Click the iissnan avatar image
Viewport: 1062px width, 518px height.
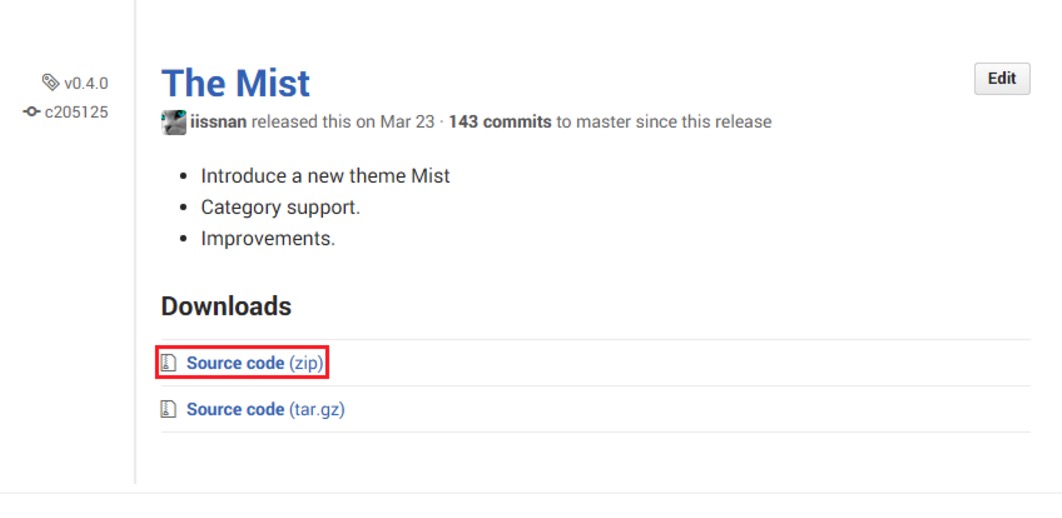[x=173, y=122]
